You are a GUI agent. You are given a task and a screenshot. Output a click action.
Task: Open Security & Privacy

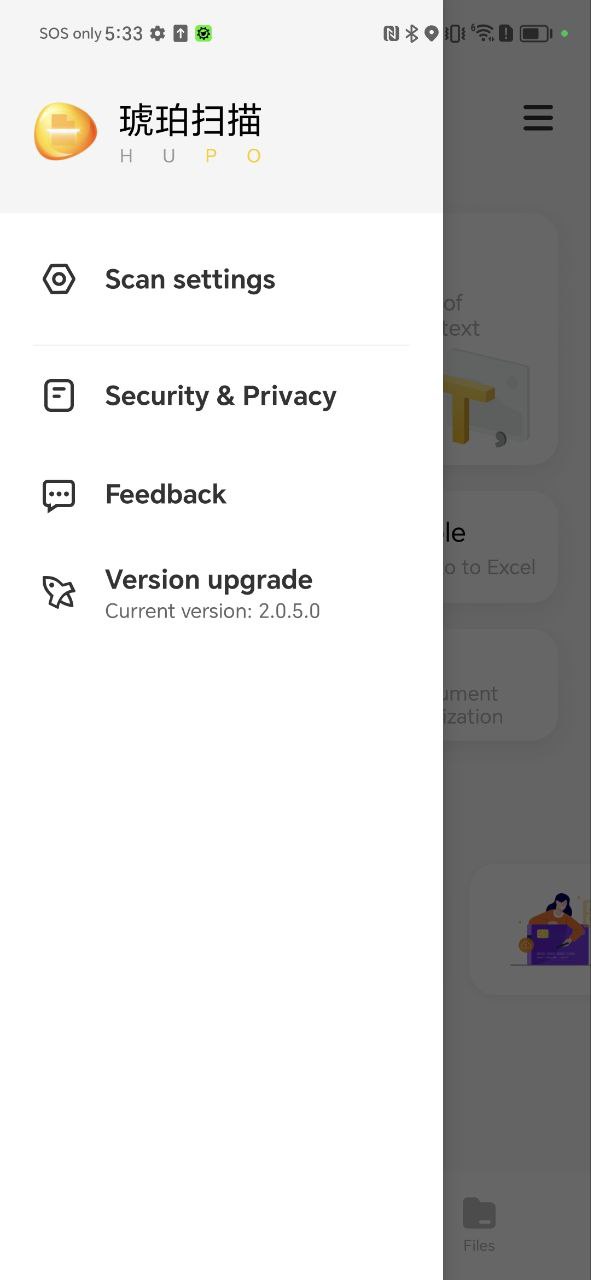pyautogui.click(x=221, y=396)
